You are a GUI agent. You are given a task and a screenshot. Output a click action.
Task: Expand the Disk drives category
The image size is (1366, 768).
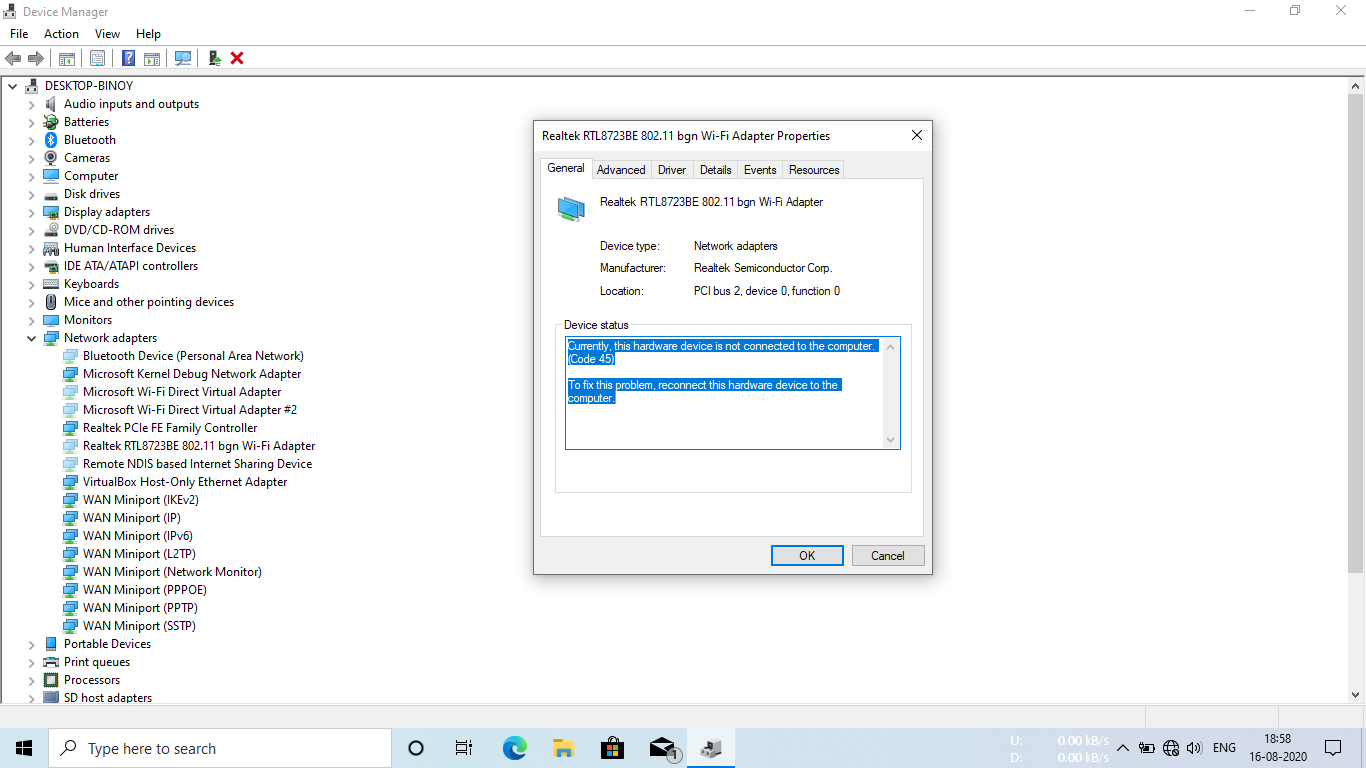tap(32, 194)
